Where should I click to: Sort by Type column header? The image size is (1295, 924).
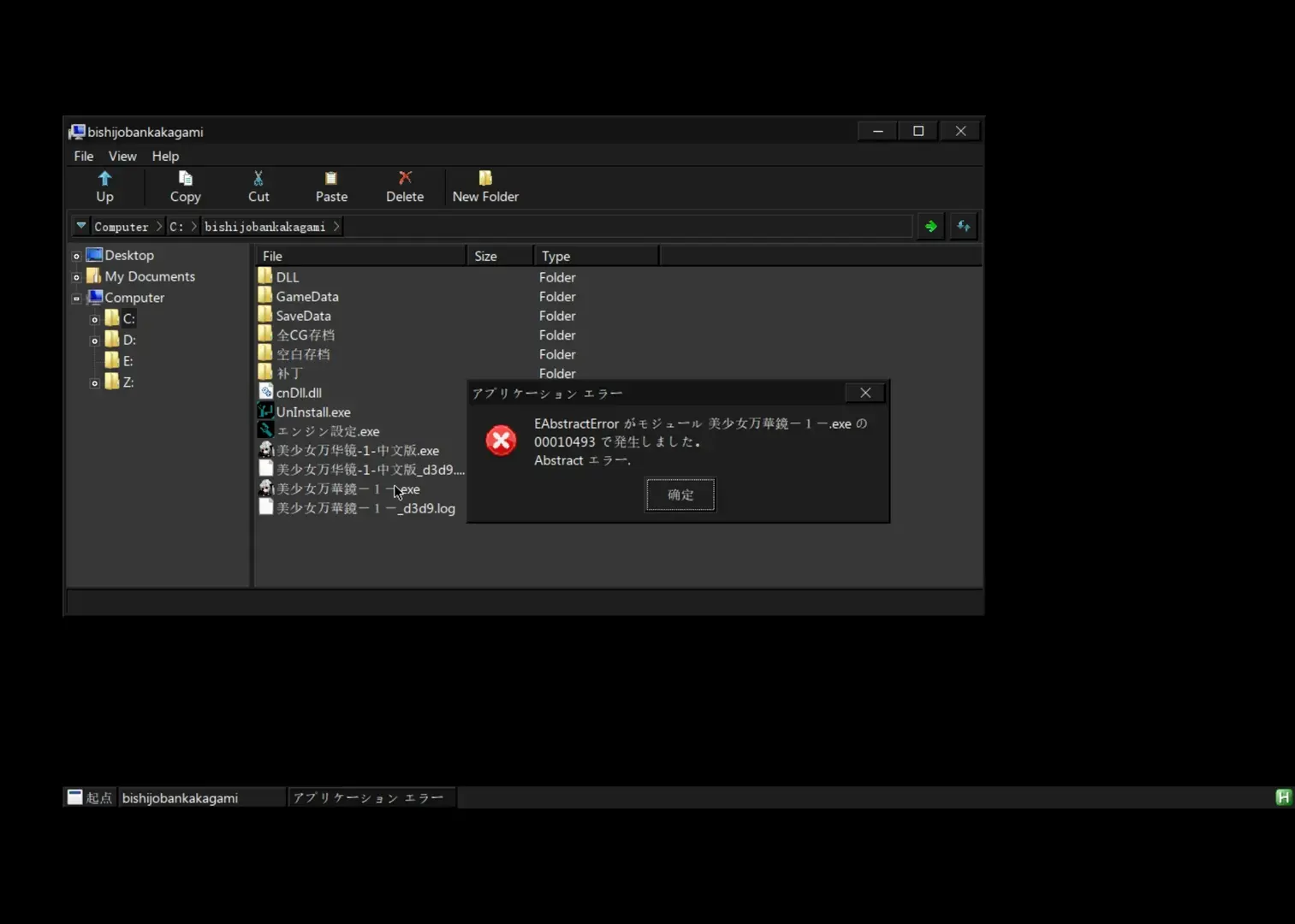597,256
